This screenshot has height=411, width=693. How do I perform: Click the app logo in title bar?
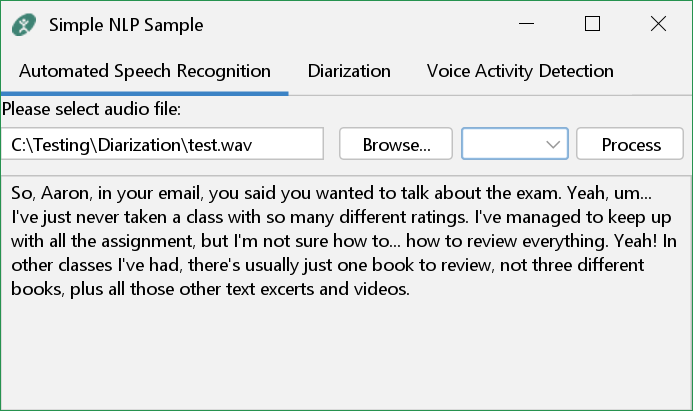tap(25, 24)
